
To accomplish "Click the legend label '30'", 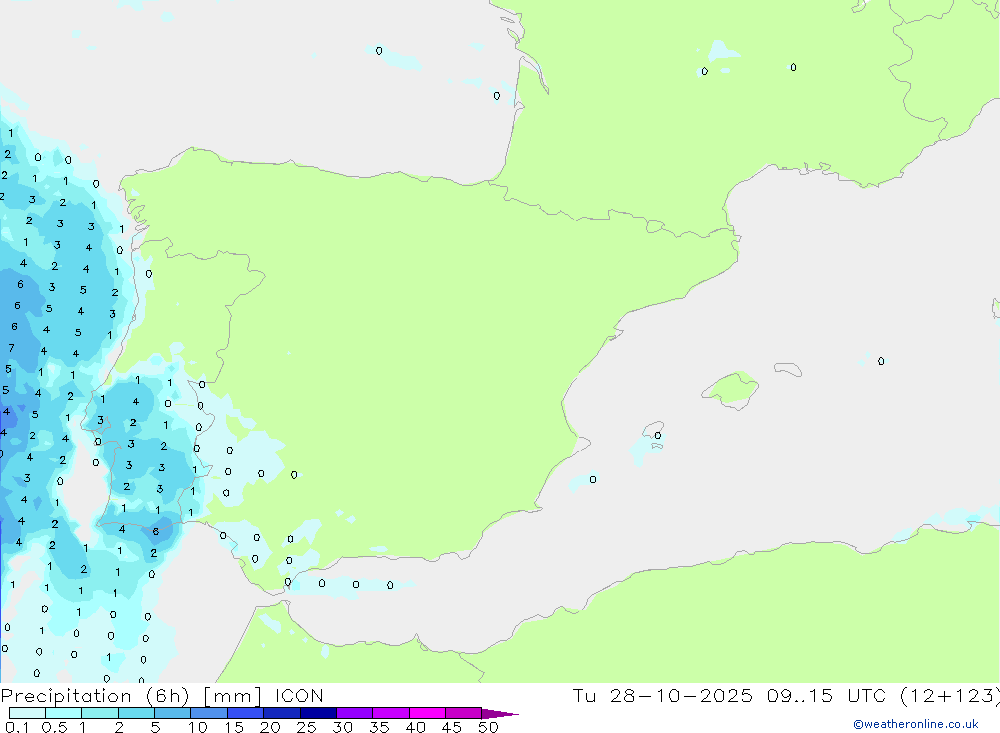I will [x=342, y=727].
